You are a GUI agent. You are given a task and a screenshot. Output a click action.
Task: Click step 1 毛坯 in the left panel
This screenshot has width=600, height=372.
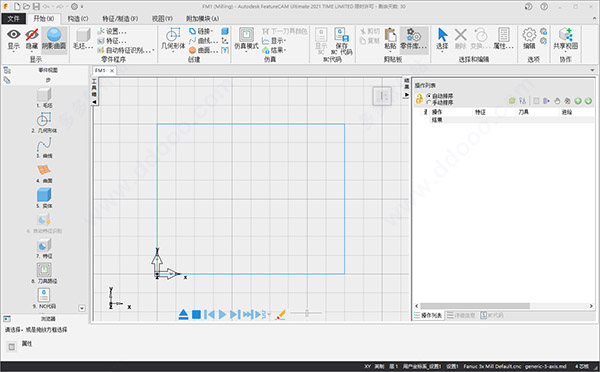coord(44,98)
